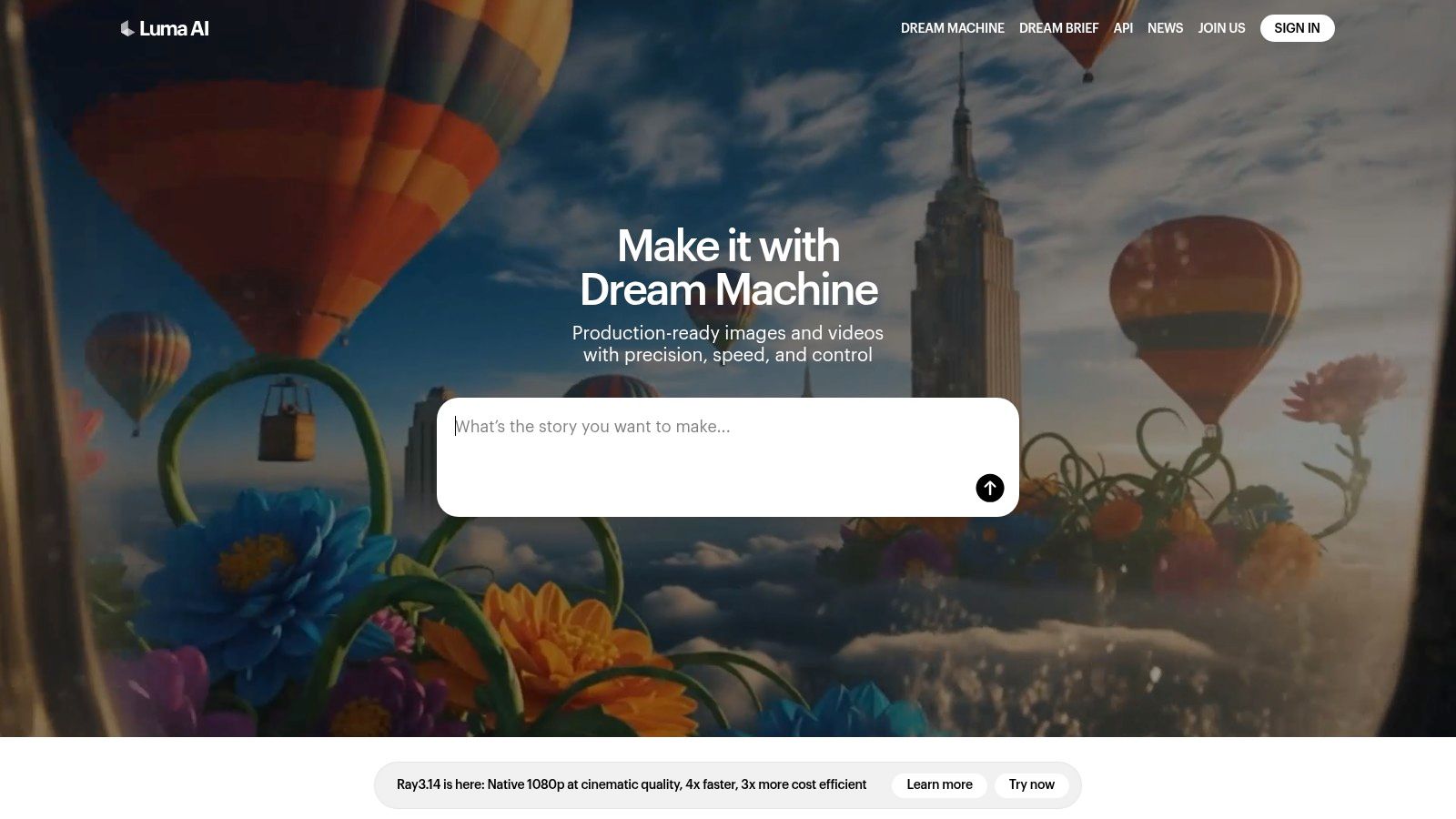Image resolution: width=1456 pixels, height=819 pixels.
Task: Submit the prompt with the arrow button
Action: click(990, 488)
